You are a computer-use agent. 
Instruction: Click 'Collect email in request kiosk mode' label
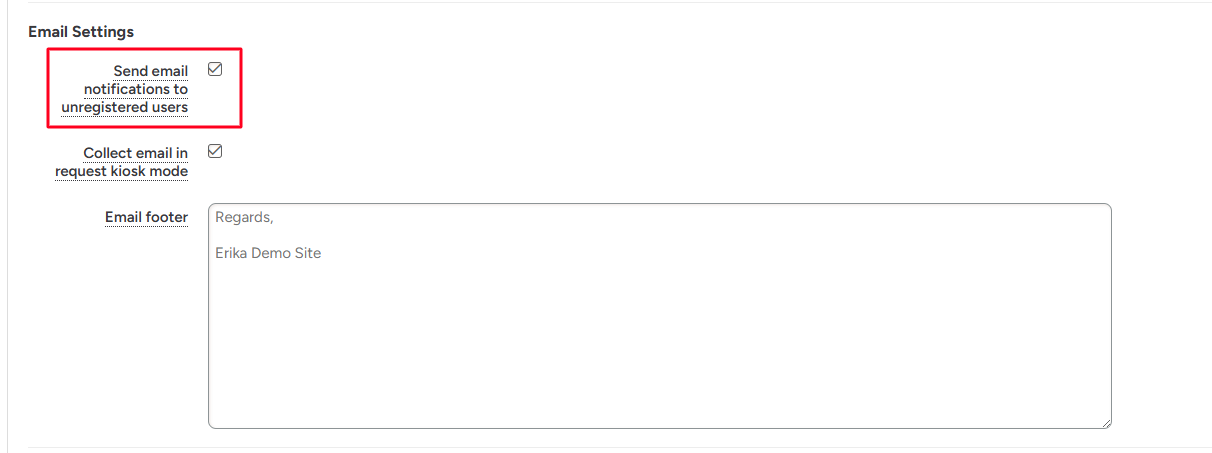121,162
